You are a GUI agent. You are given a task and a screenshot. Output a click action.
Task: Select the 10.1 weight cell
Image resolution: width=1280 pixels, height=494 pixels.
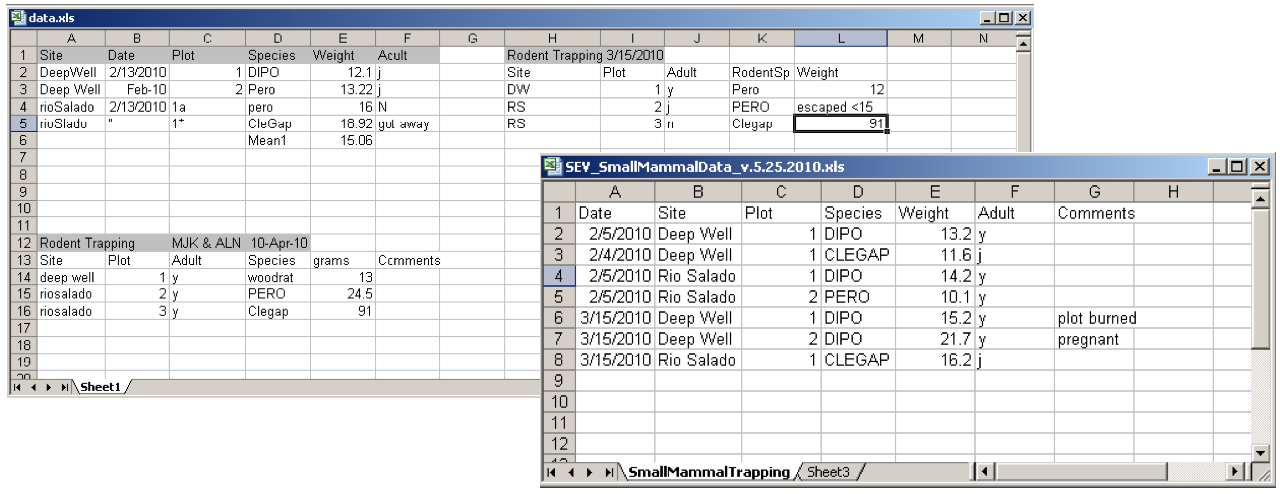pos(935,297)
